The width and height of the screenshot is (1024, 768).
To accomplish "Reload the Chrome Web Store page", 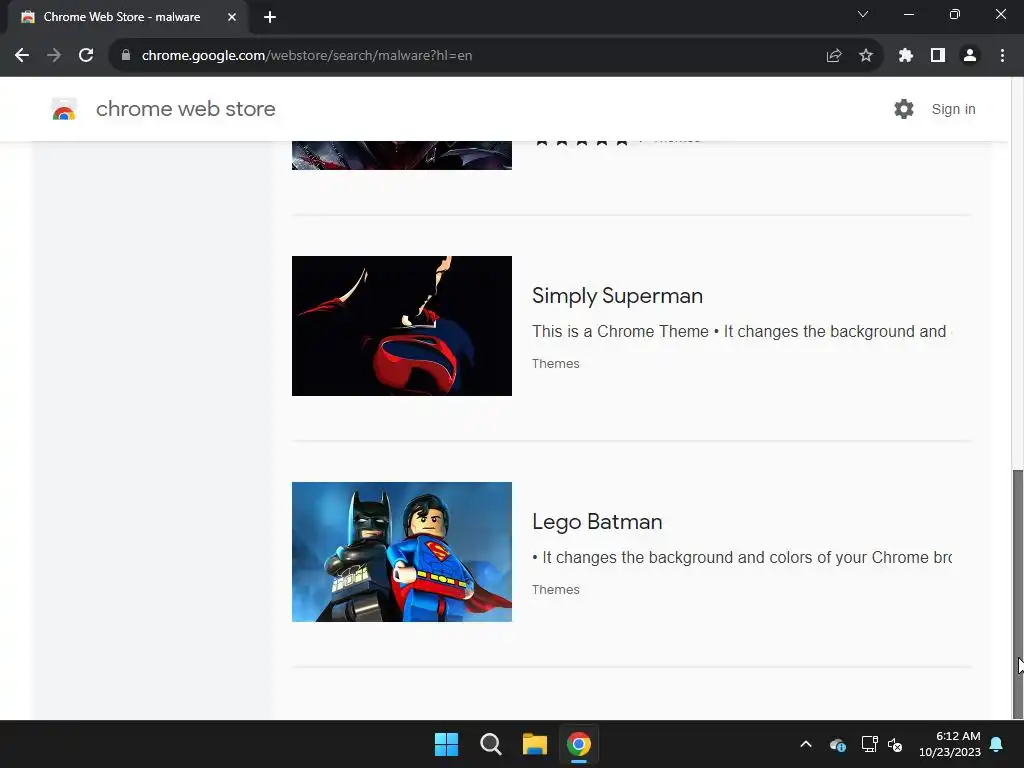I will click(x=86, y=56).
